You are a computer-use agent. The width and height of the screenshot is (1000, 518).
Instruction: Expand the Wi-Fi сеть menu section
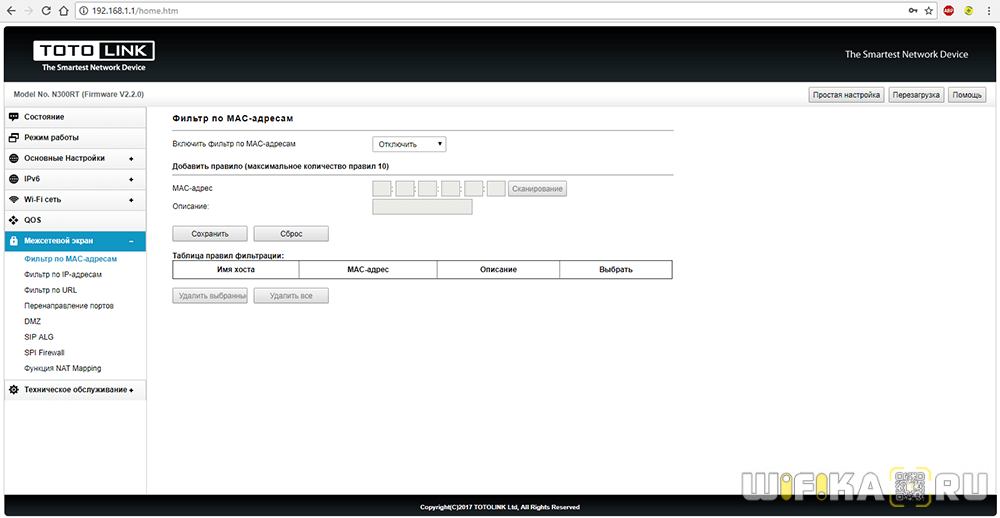[x=75, y=200]
